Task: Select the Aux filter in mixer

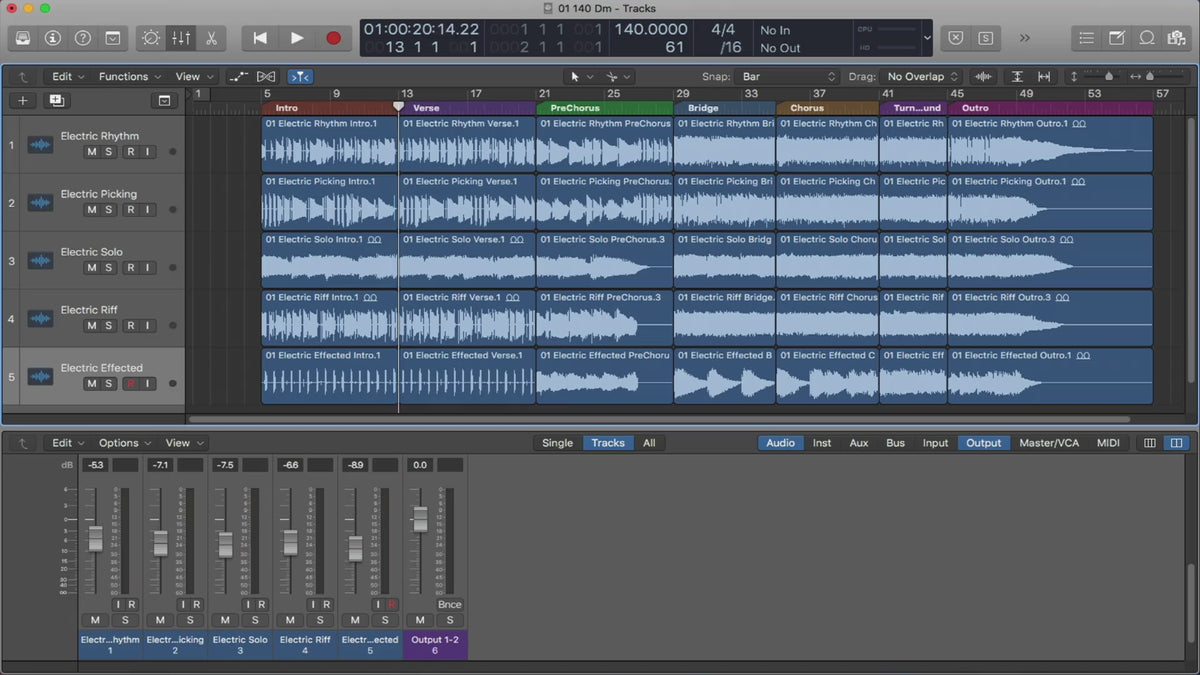Action: [858, 443]
